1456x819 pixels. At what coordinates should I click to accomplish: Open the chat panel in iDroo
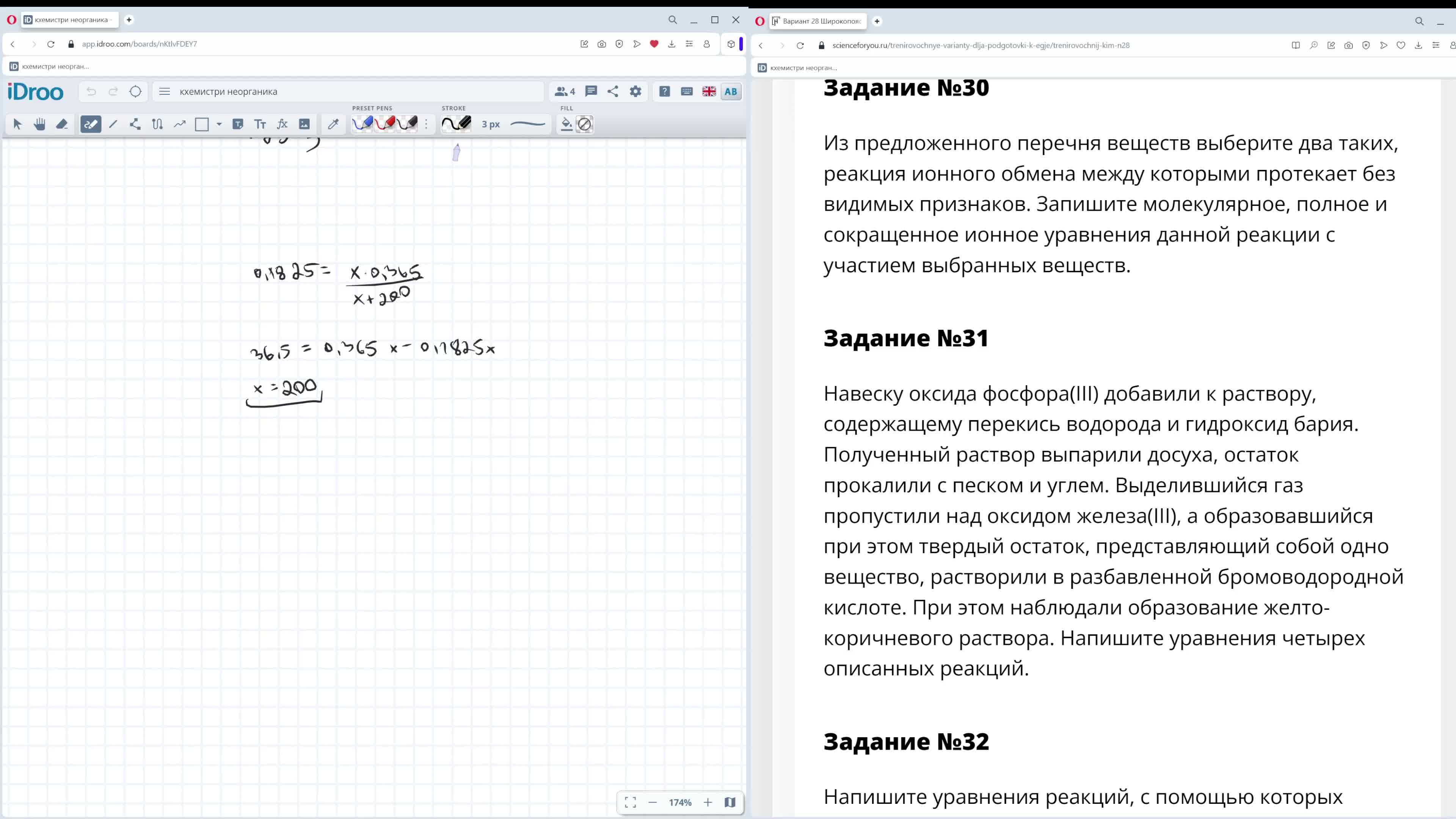(x=591, y=91)
